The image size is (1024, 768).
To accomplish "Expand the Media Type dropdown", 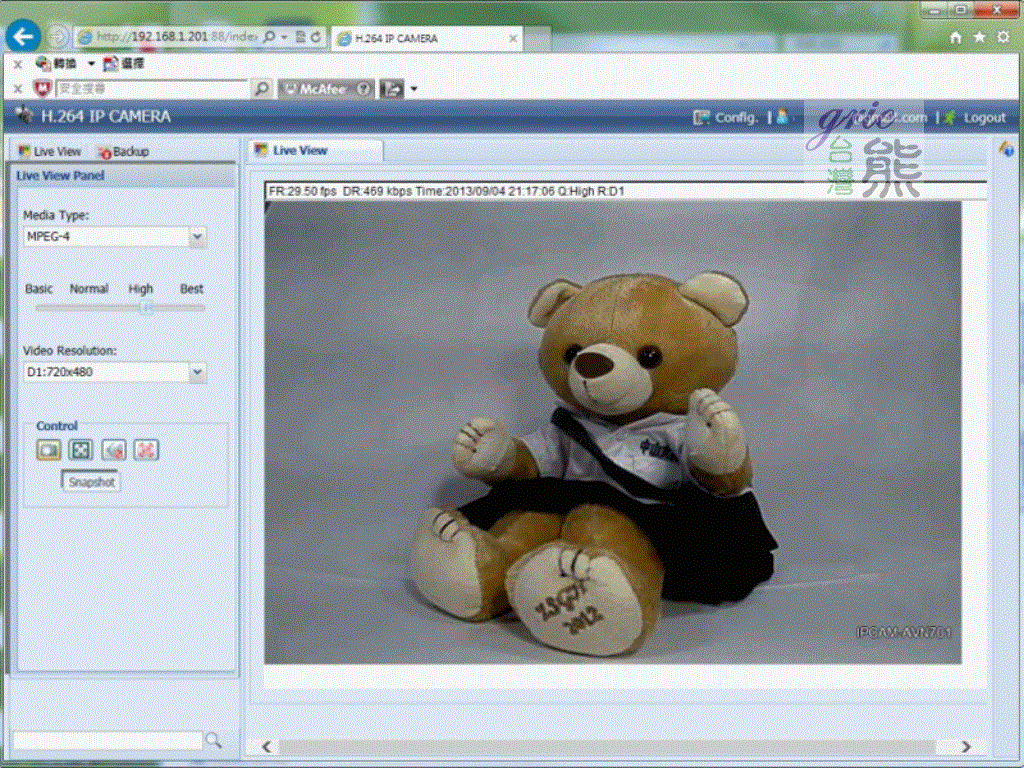I will (x=197, y=237).
